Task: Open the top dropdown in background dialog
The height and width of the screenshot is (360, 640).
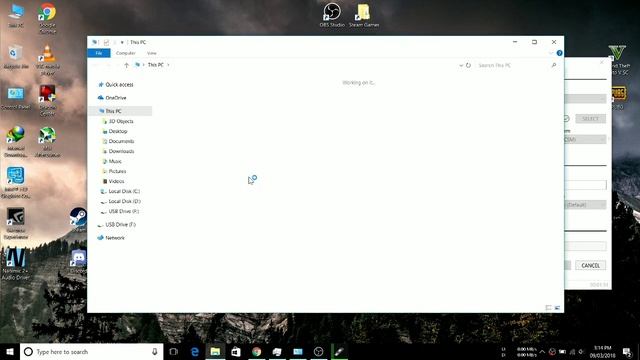Action: 585,99
